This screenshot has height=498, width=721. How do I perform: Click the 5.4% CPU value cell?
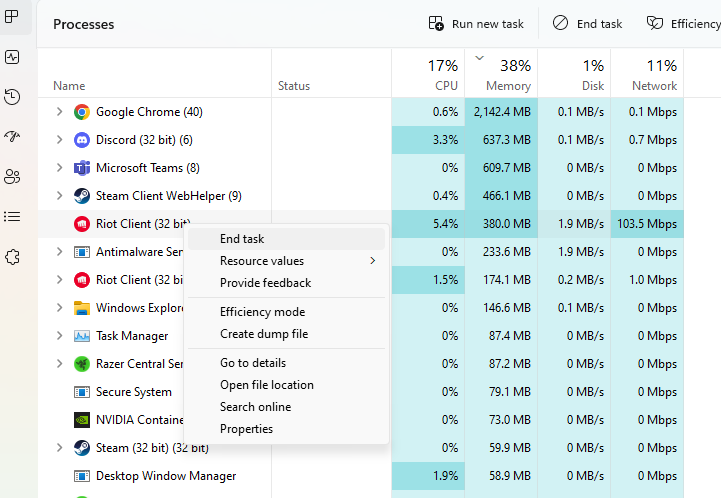click(x=428, y=224)
